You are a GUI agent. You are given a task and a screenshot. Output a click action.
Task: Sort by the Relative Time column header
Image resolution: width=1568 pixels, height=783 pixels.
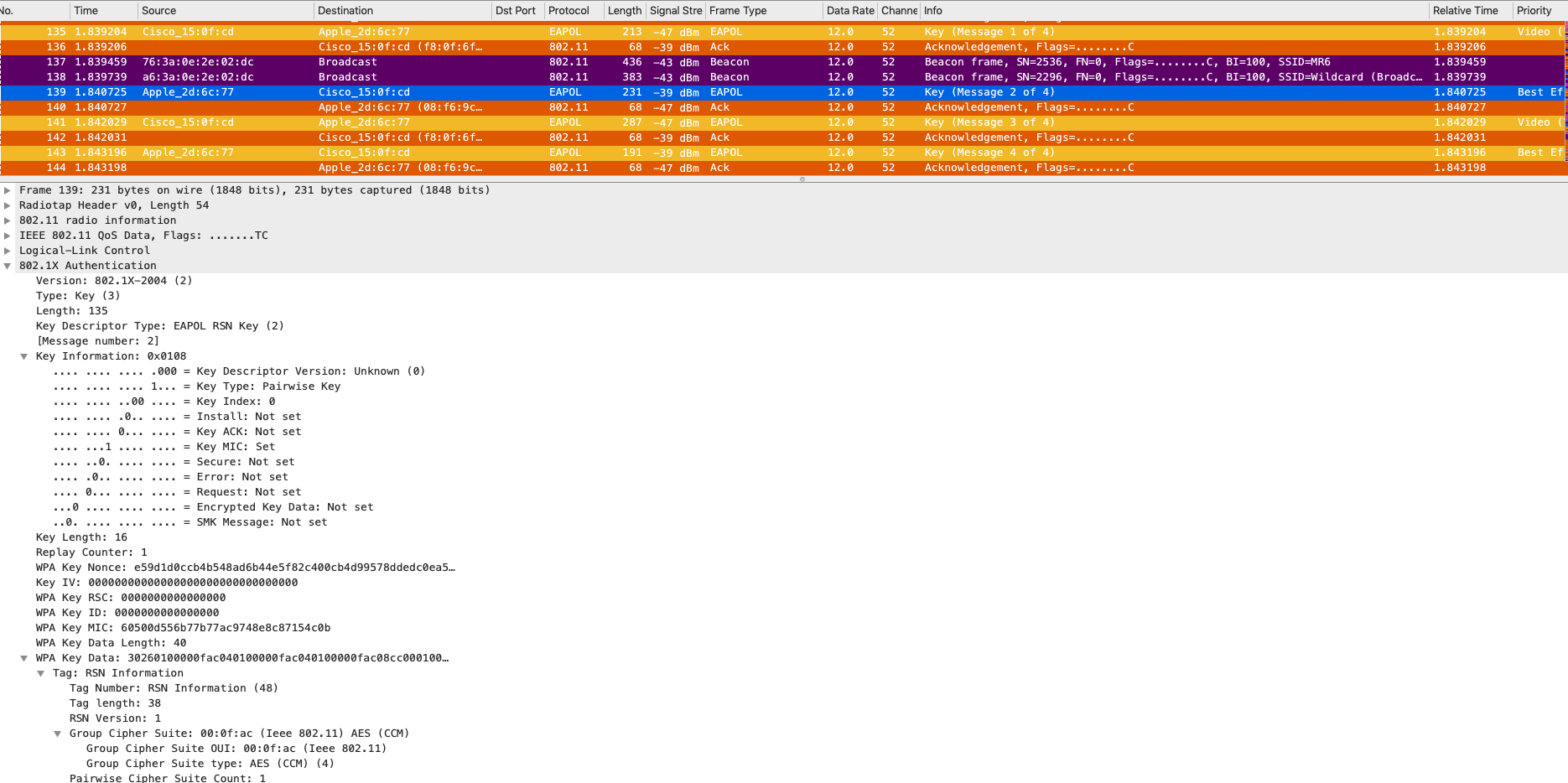point(1465,11)
